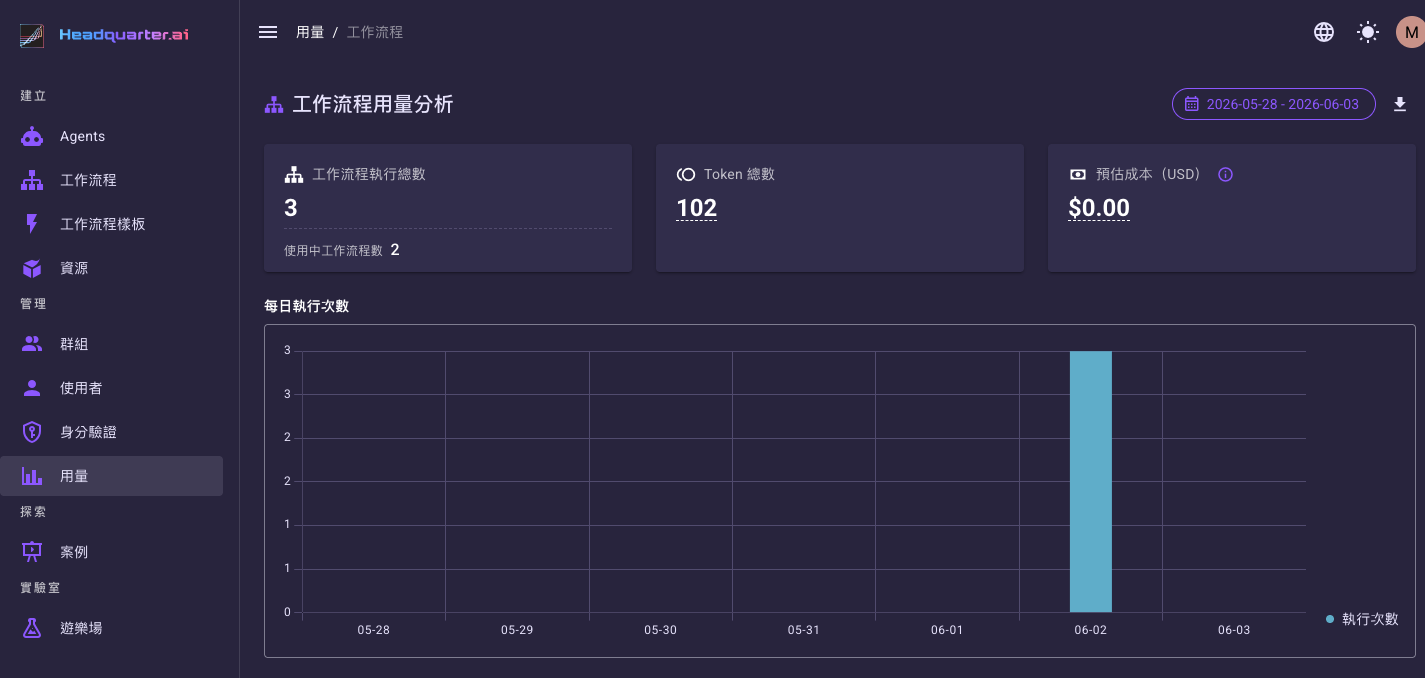
Task: Open 使用者 management page
Action: pyautogui.click(x=111, y=388)
